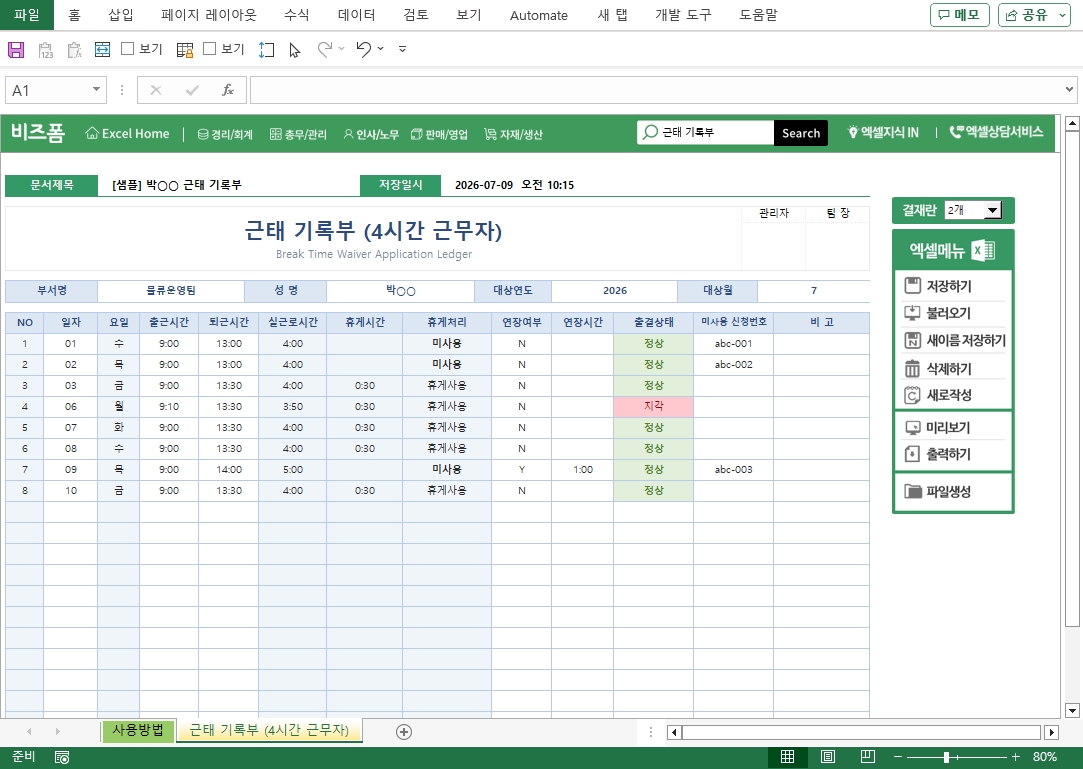This screenshot has width=1083, height=769.
Task: Click the fit-width page icon in toolbar
Action: (x=102, y=49)
